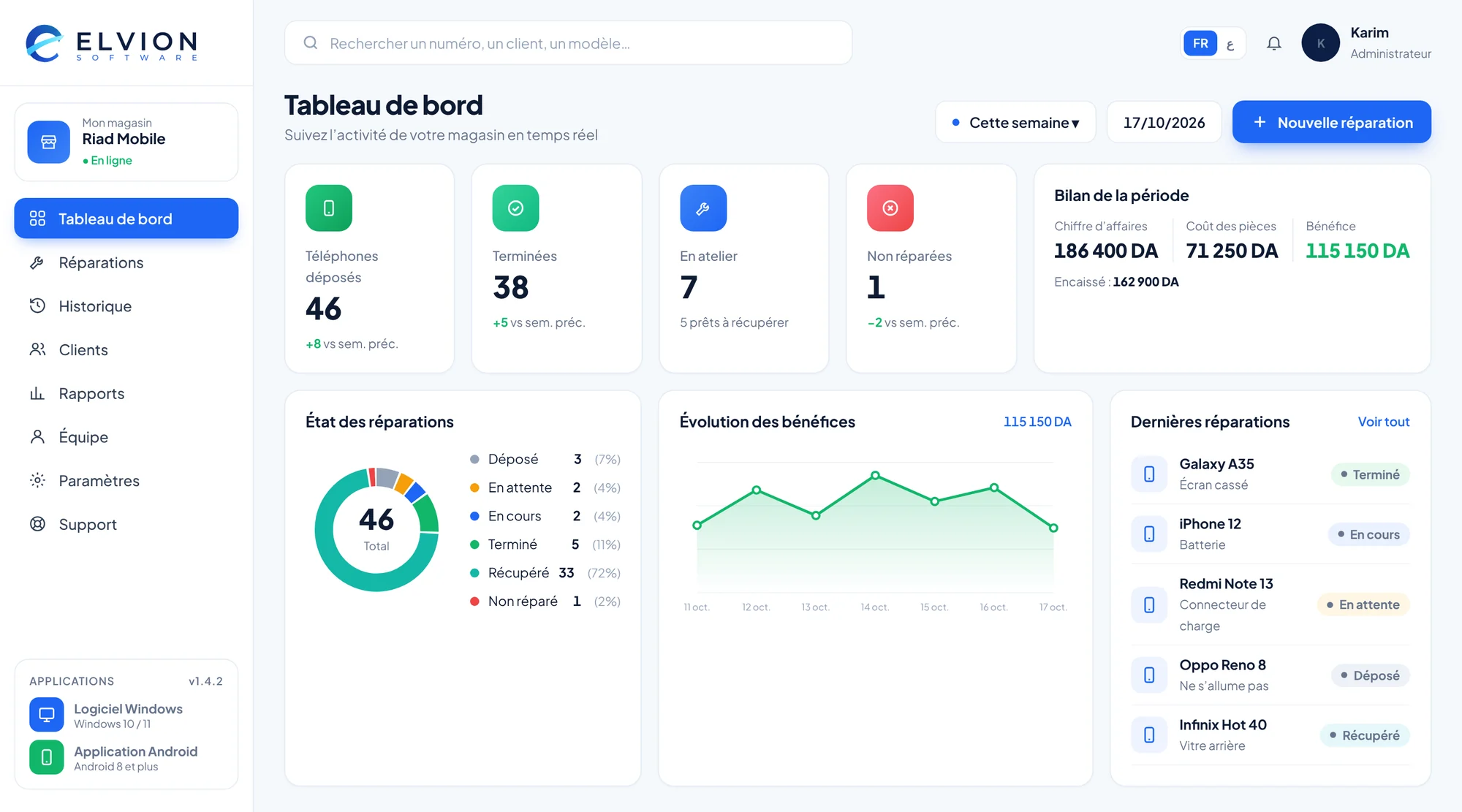Open the Équipe page
This screenshot has width=1462, height=812.
(126, 437)
